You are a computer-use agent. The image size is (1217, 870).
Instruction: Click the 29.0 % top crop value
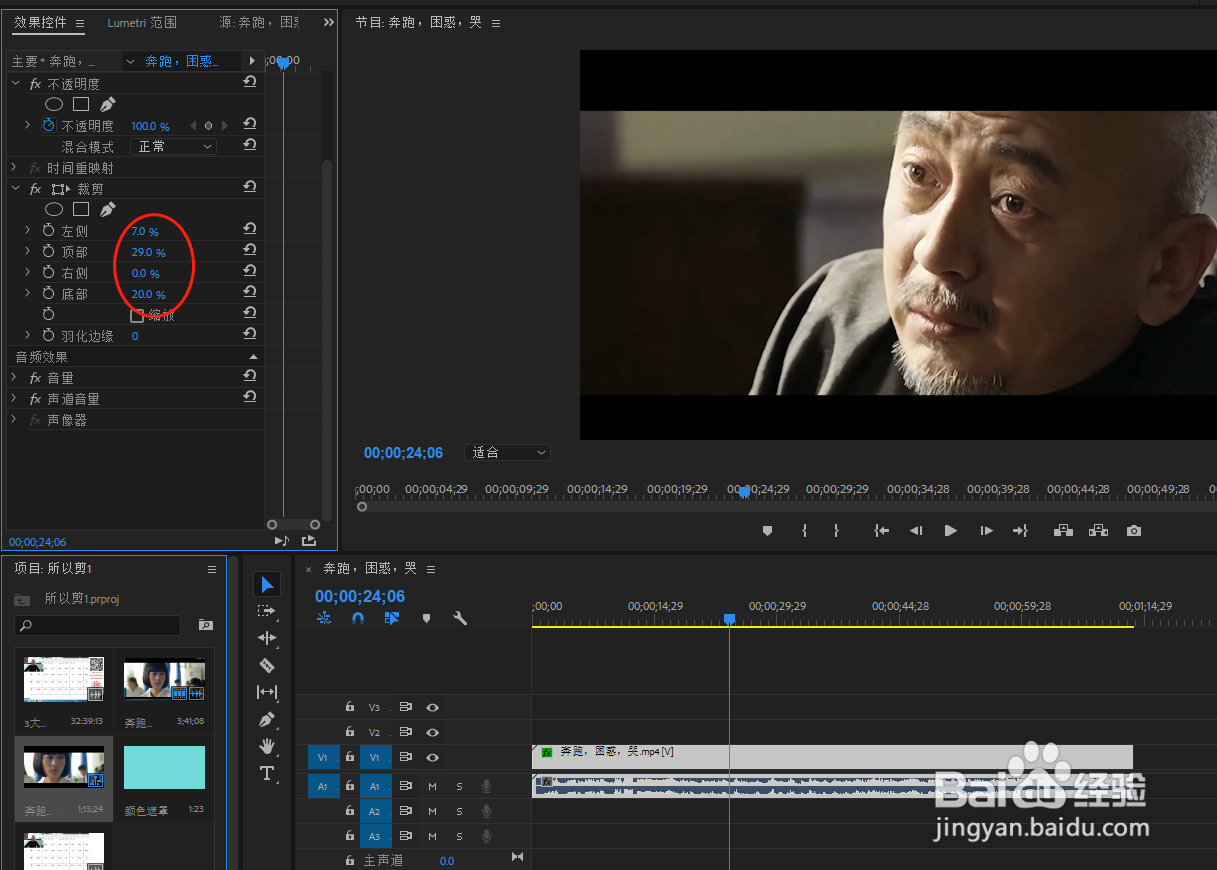(x=149, y=252)
